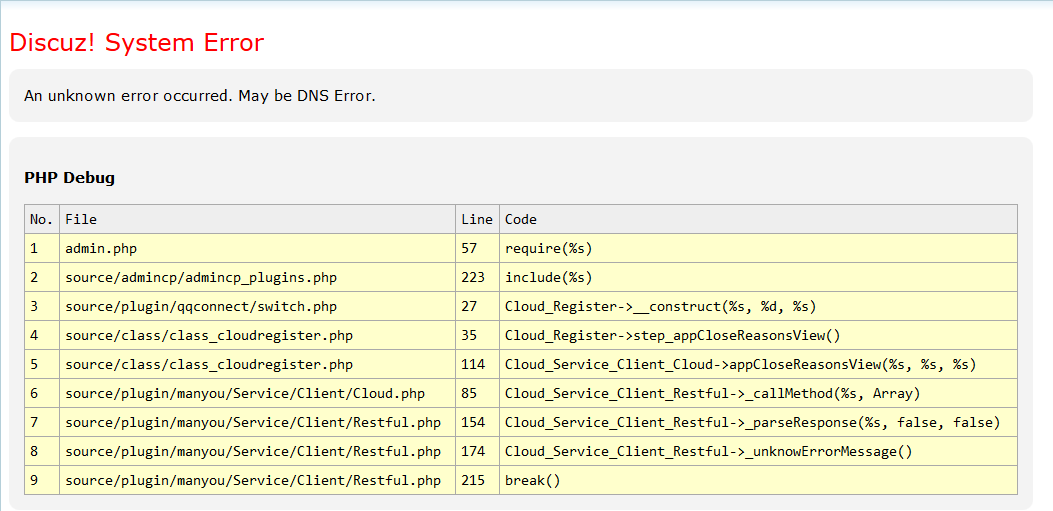This screenshot has width=1053, height=511.
Task: Click row number 1 in No. column
Action: click(x=42, y=248)
